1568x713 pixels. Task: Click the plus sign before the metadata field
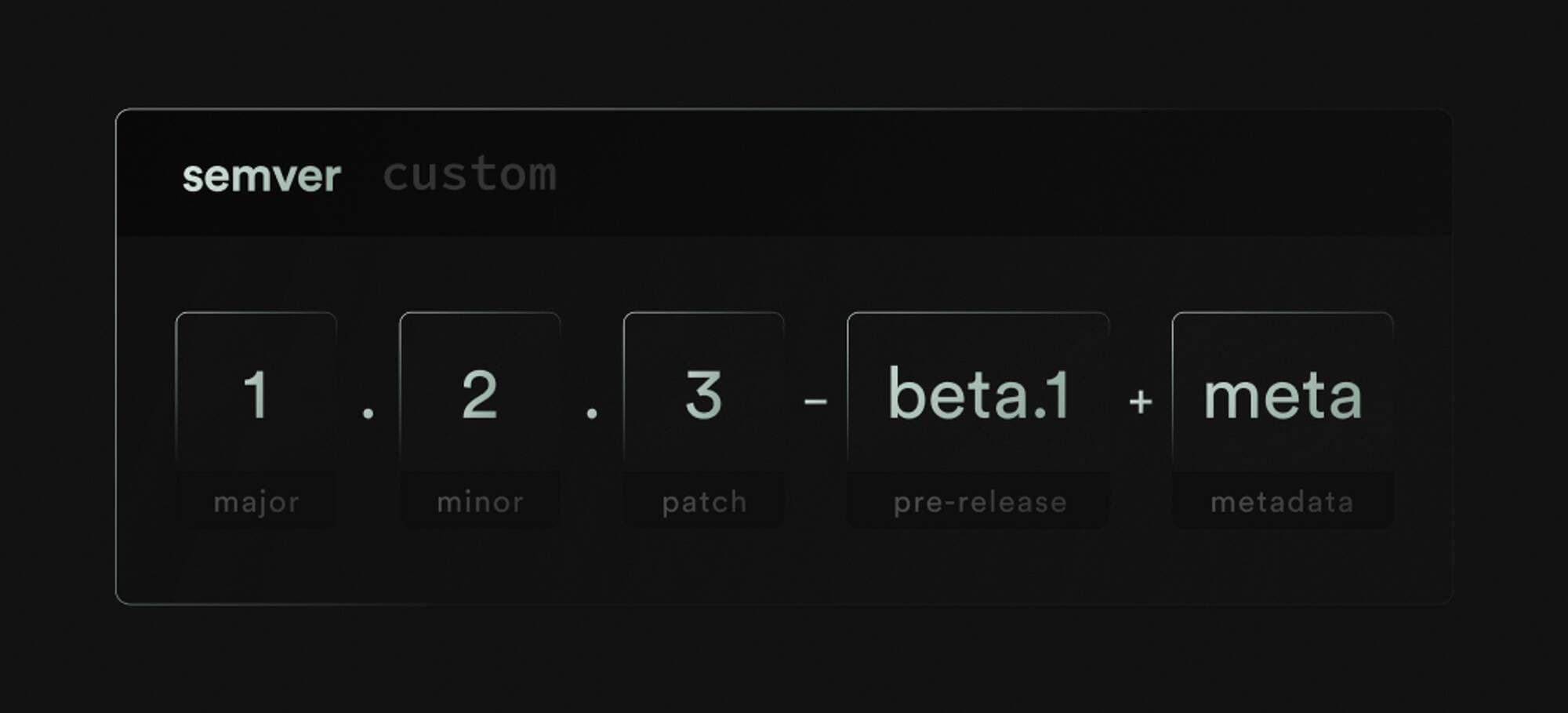tap(1141, 402)
